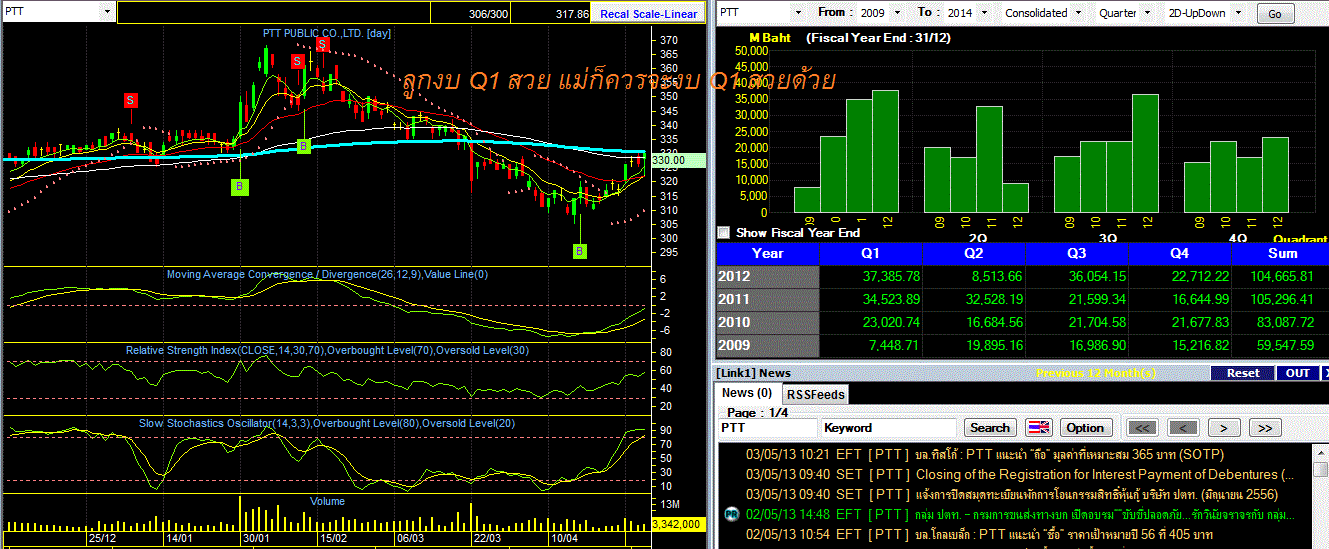Image resolution: width=1329 pixels, height=549 pixels.
Task: Click the 2010 year row header
Action: pos(767,322)
